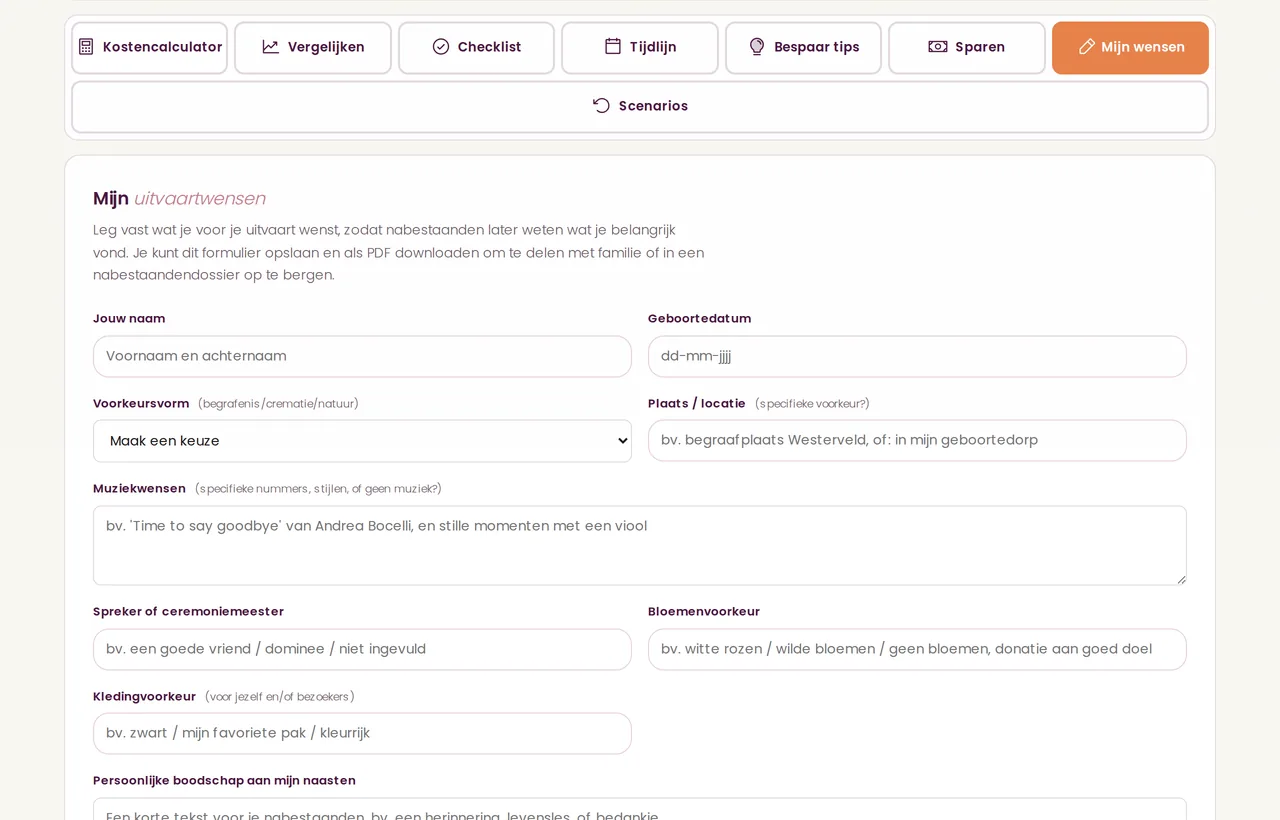Click the pencil icon beside Mijn wensen
This screenshot has height=820, width=1280.
click(1087, 47)
